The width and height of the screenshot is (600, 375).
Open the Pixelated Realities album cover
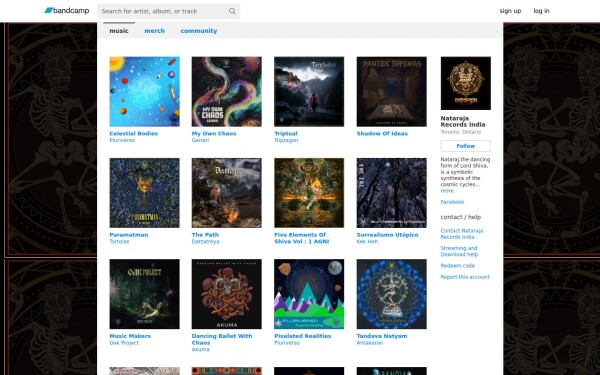(309, 294)
